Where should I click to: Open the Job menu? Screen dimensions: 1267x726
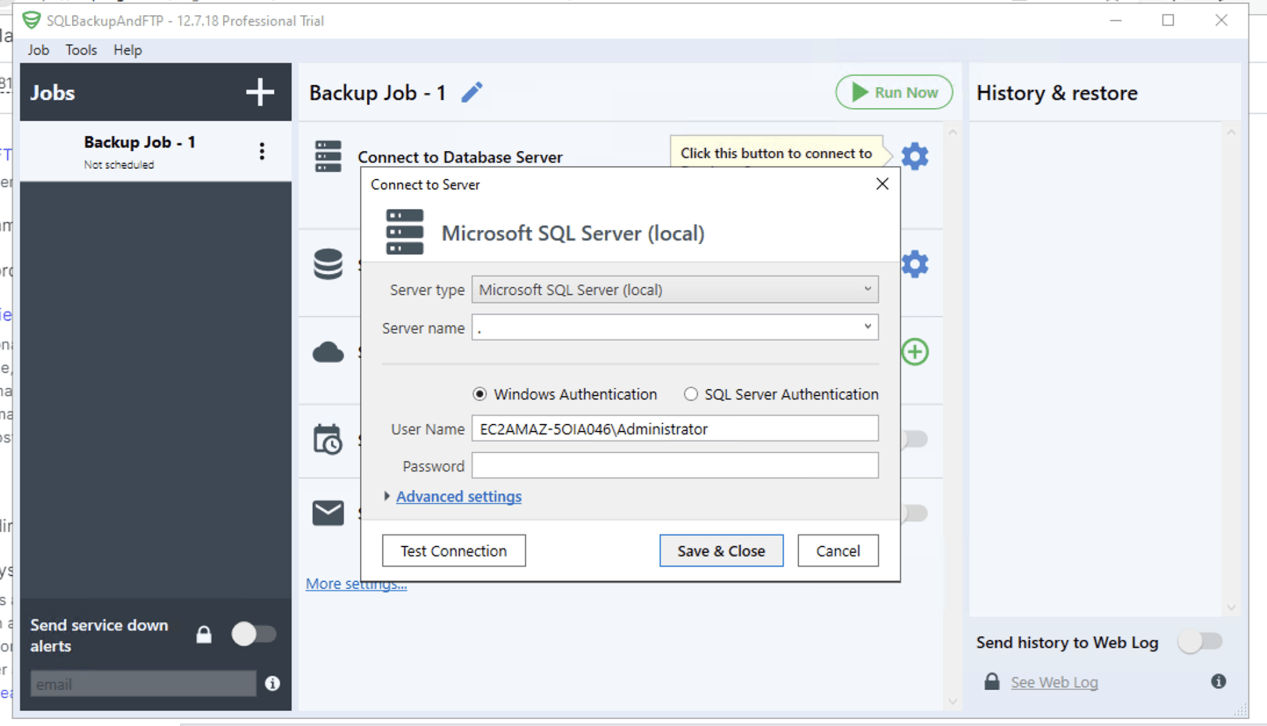click(x=37, y=49)
